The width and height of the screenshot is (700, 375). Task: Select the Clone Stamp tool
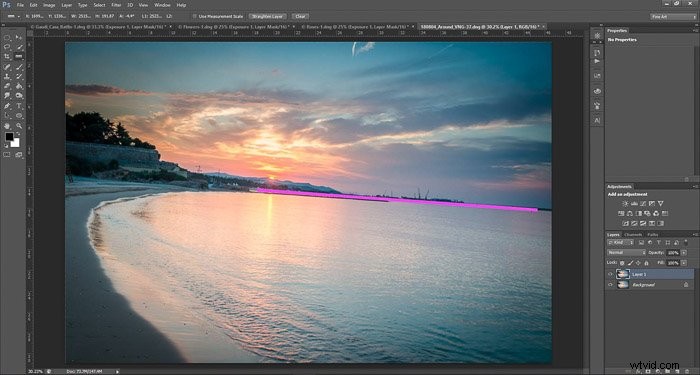point(7,76)
